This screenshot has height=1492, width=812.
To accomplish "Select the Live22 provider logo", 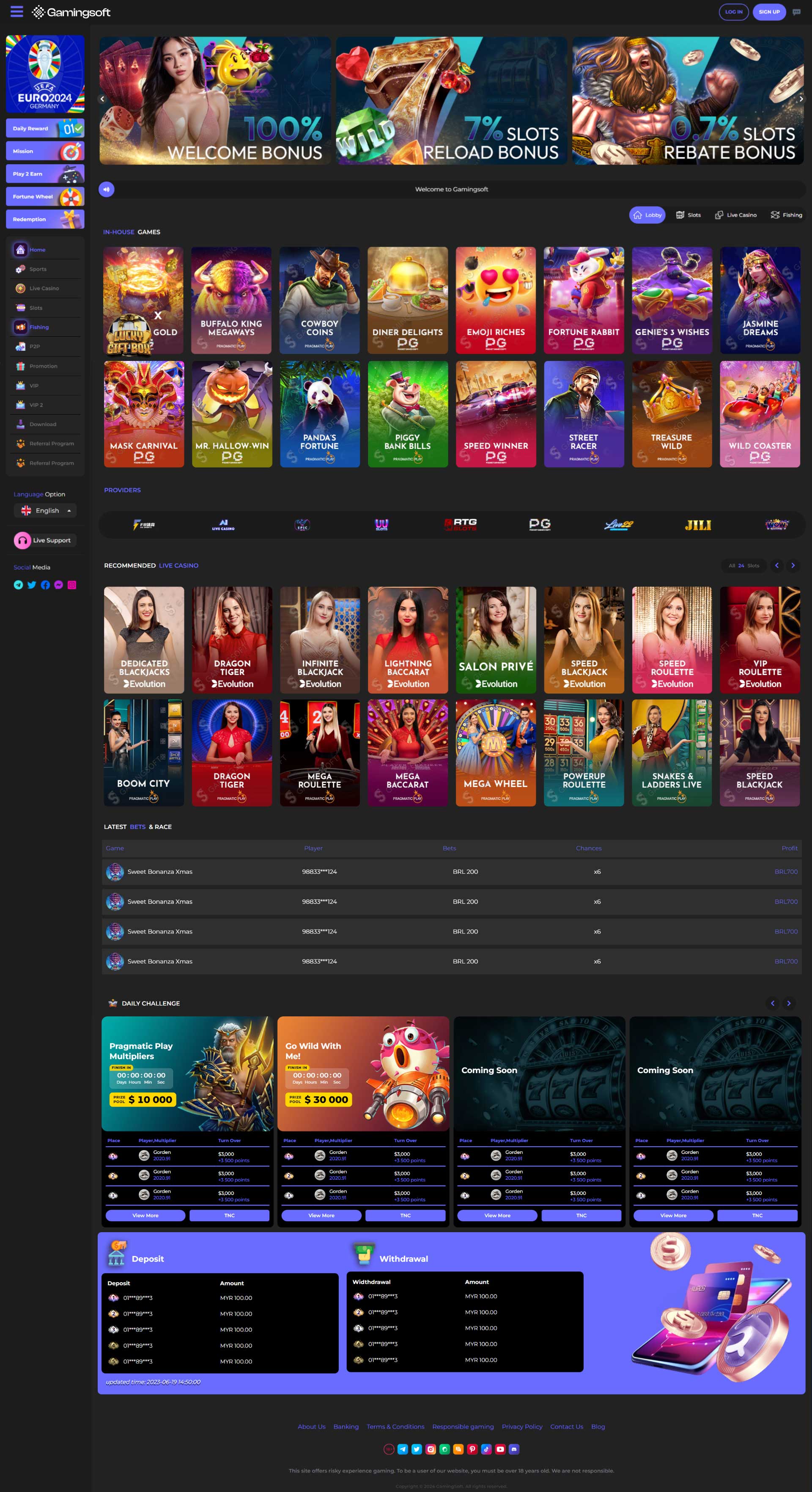I will 619,525.
